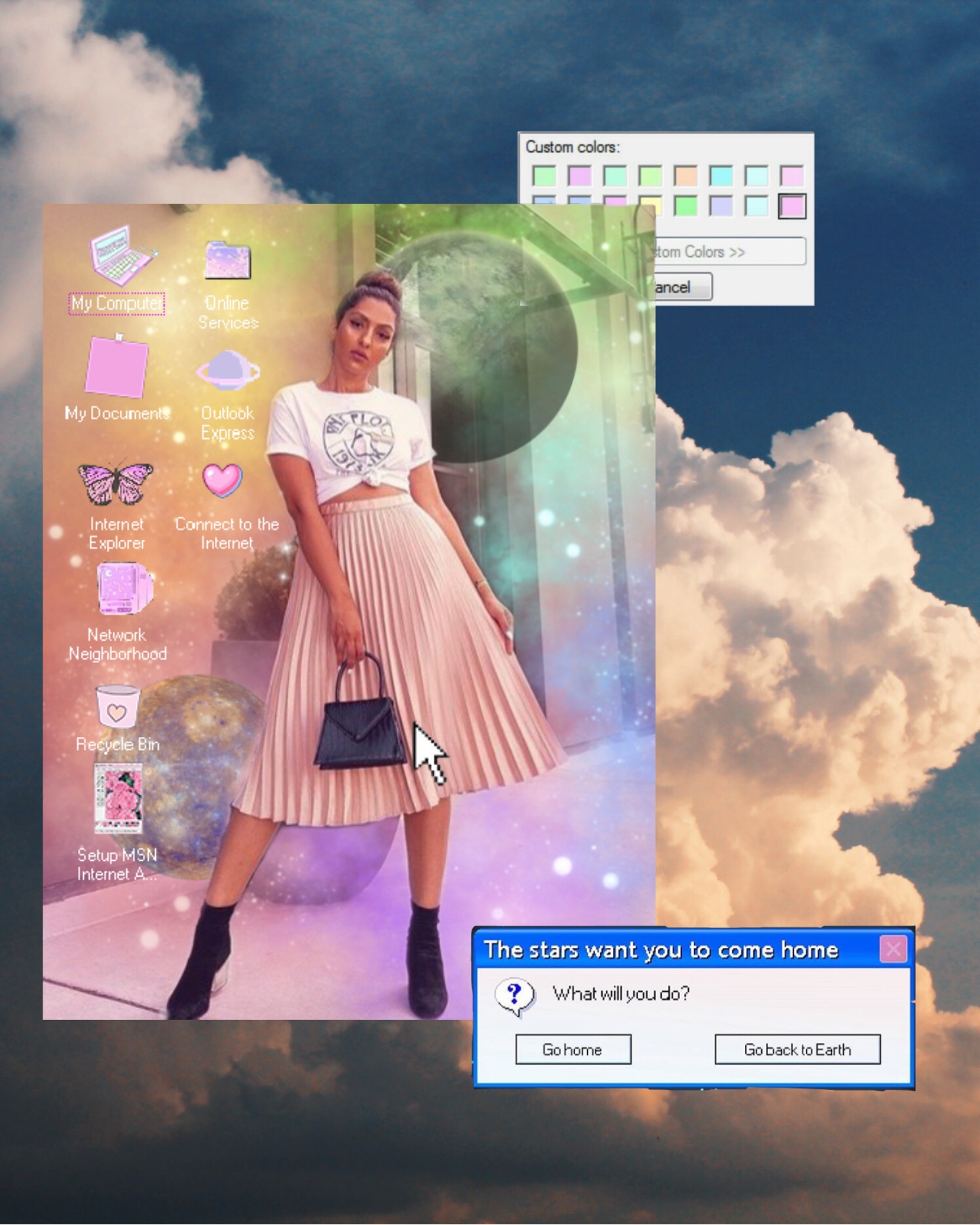This screenshot has width=980, height=1225.
Task: Open the Recycle Bin icon
Action: (x=117, y=706)
